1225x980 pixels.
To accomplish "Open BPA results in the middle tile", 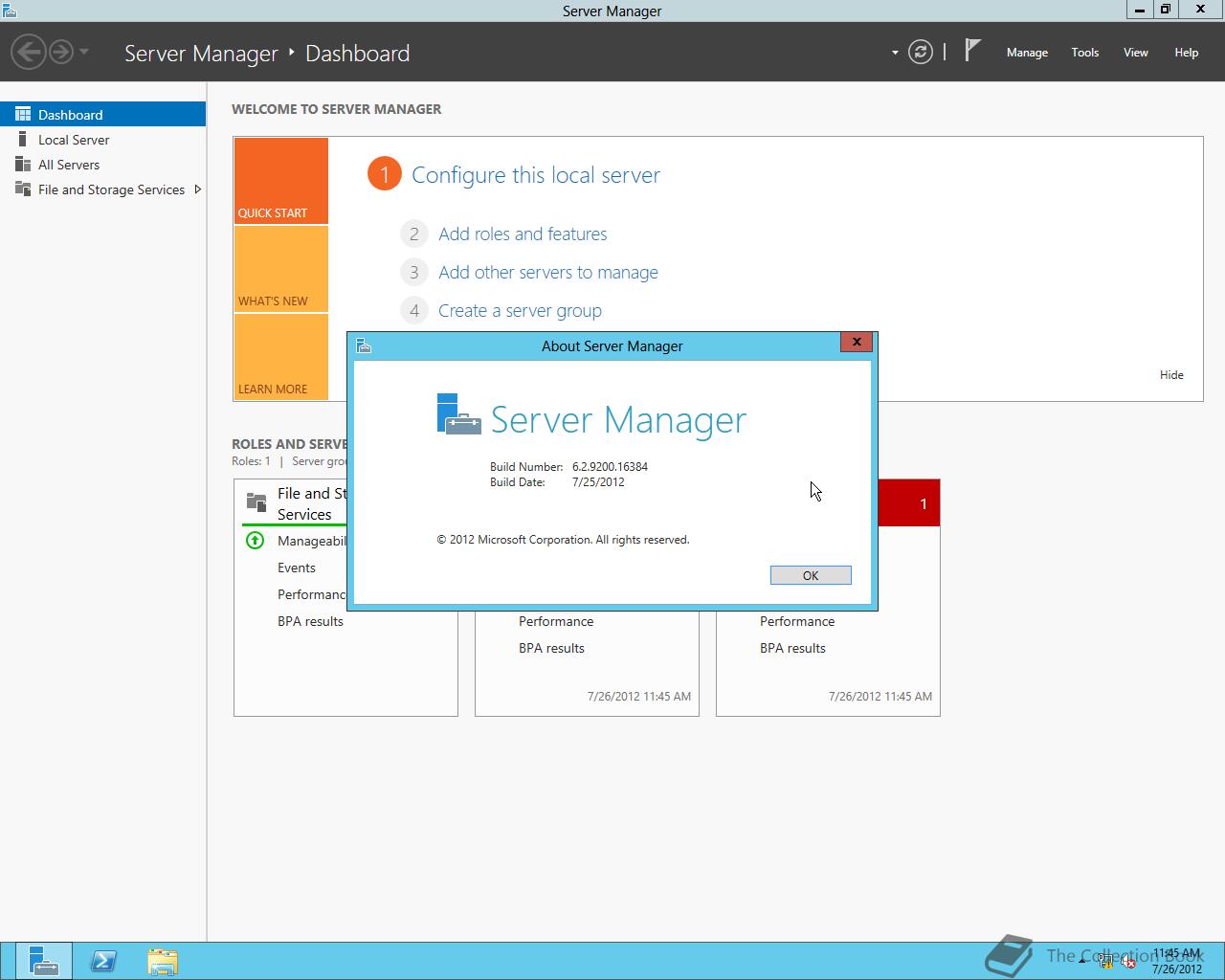I will pyautogui.click(x=551, y=648).
